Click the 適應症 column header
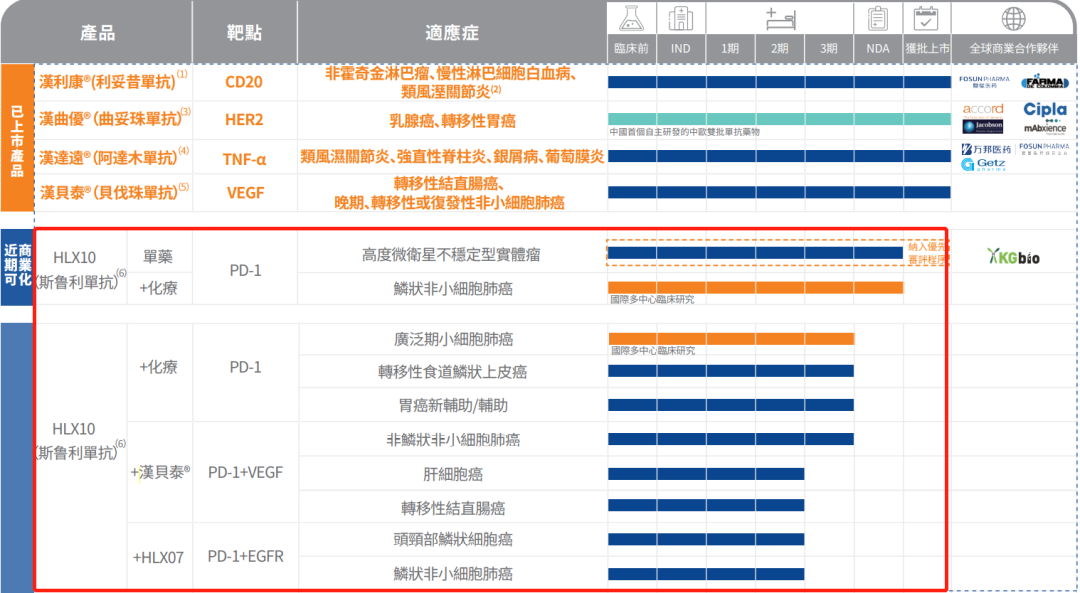This screenshot has height=593, width=1080. point(452,32)
